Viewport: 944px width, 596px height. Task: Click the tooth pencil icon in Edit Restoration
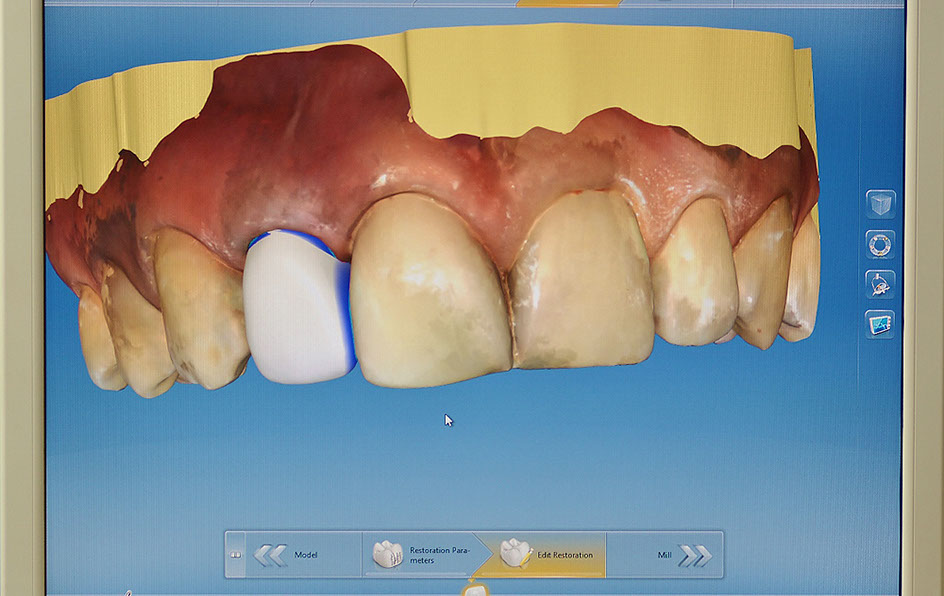[x=515, y=553]
